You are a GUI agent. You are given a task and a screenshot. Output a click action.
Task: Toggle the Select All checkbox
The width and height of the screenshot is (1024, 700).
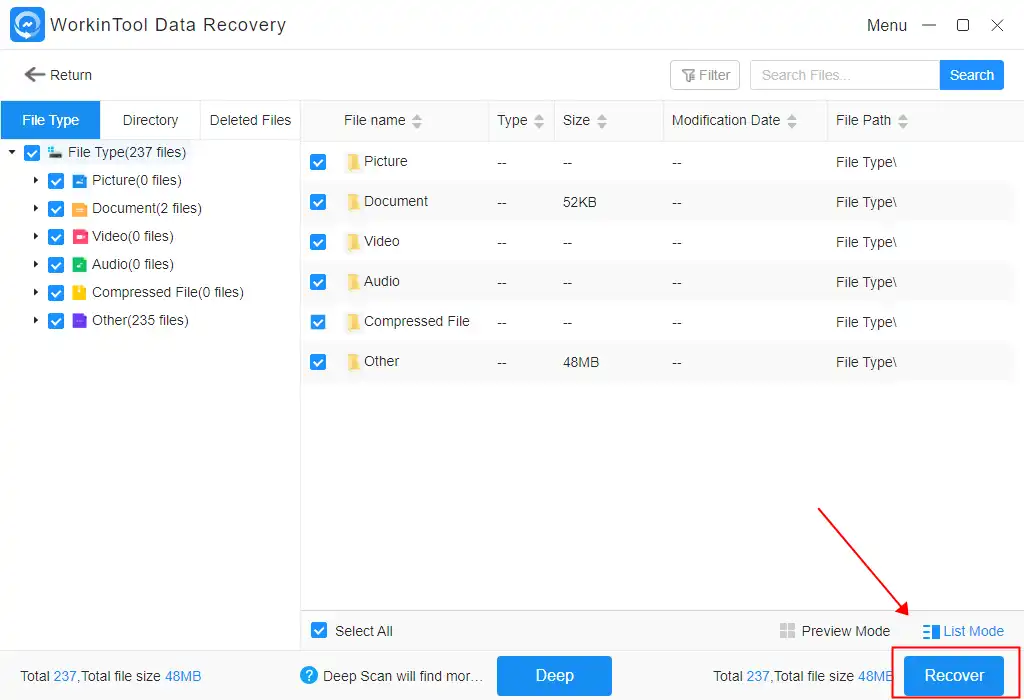pos(319,630)
